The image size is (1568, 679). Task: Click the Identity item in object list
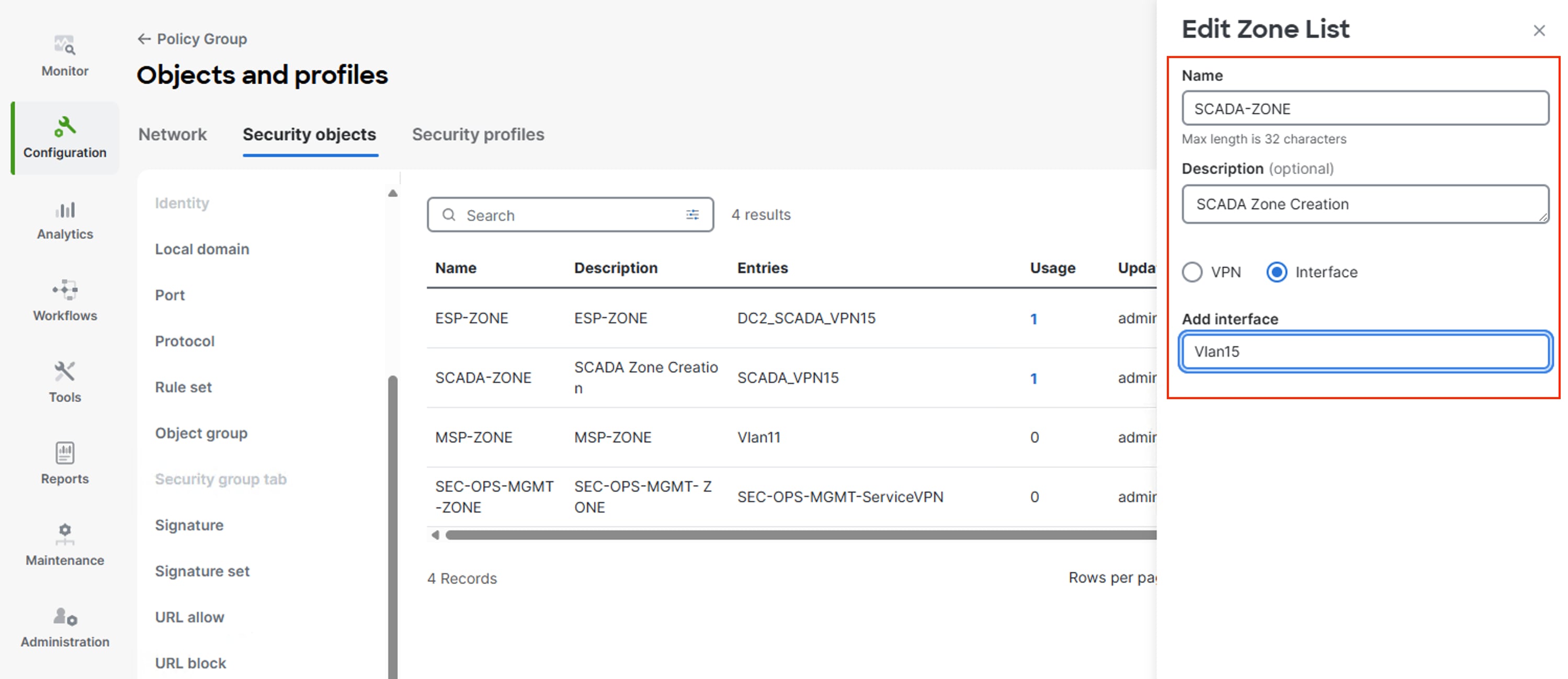click(x=181, y=203)
